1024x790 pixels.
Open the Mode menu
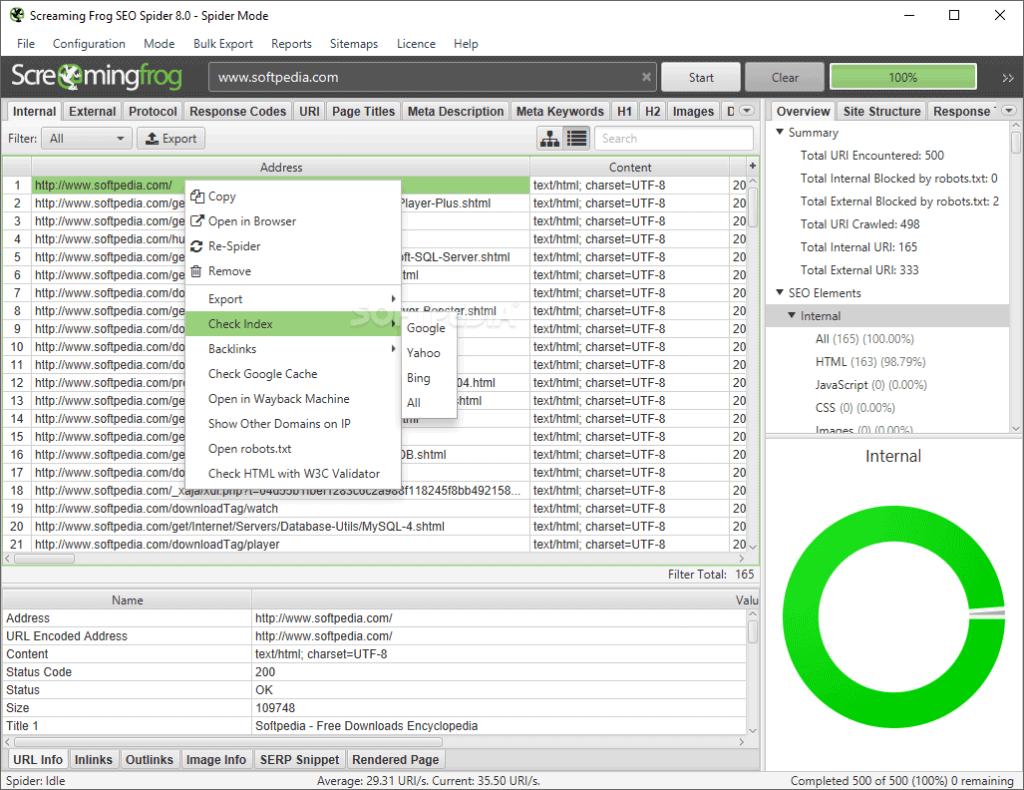[159, 44]
